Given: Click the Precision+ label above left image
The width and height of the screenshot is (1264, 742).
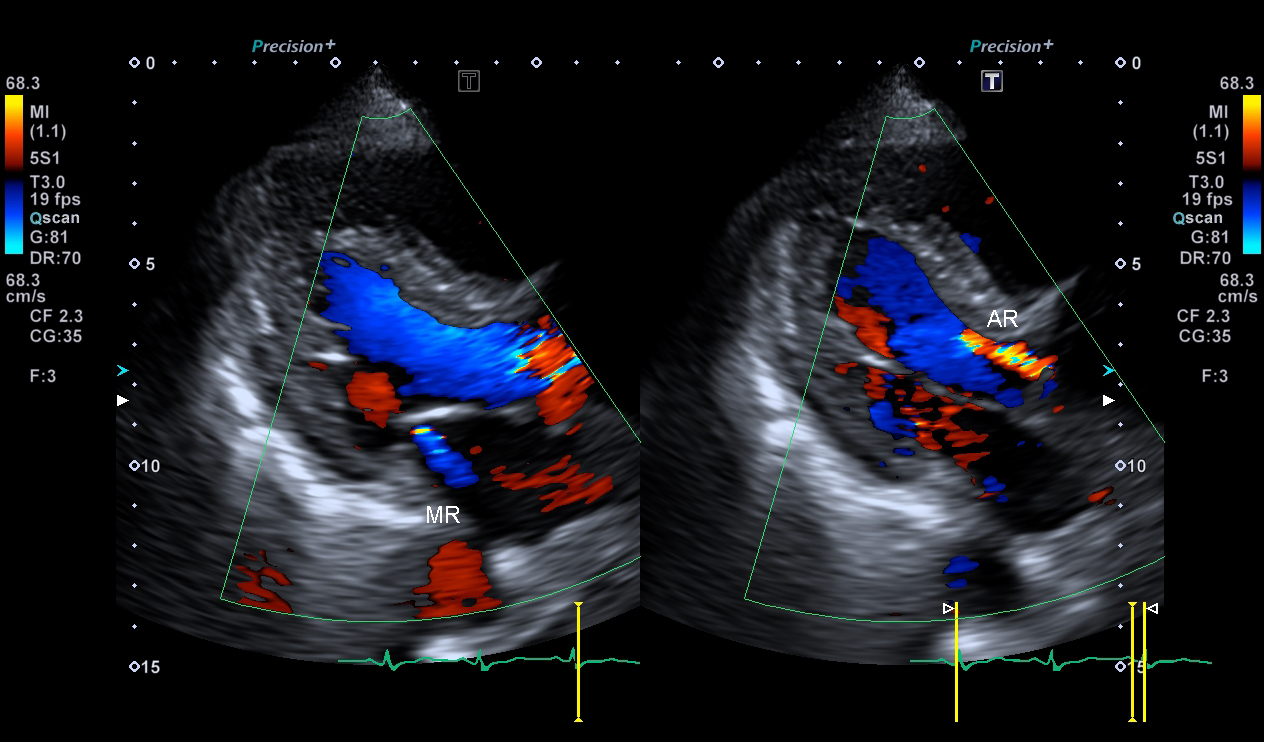Looking at the screenshot, I should click(293, 46).
